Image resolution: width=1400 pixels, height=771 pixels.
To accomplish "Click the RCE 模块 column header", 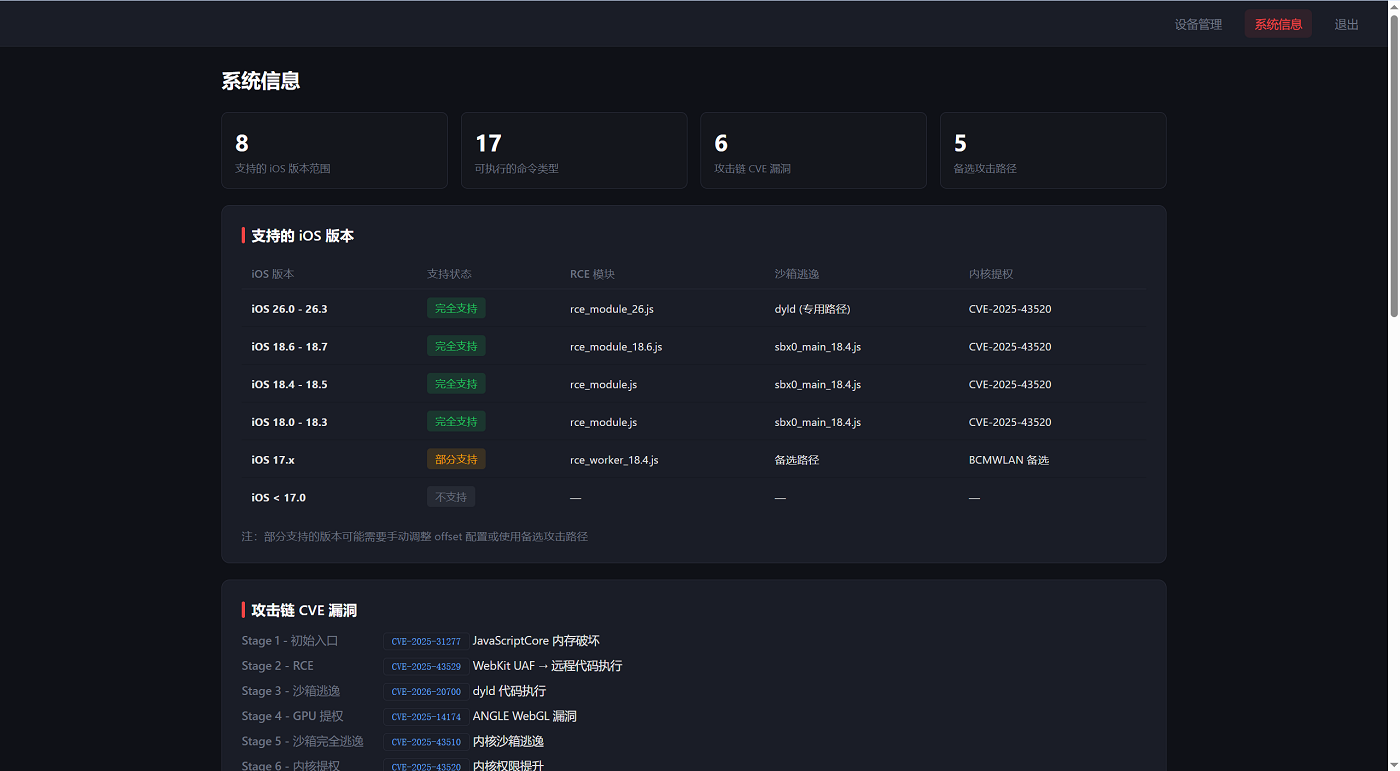I will click(592, 274).
